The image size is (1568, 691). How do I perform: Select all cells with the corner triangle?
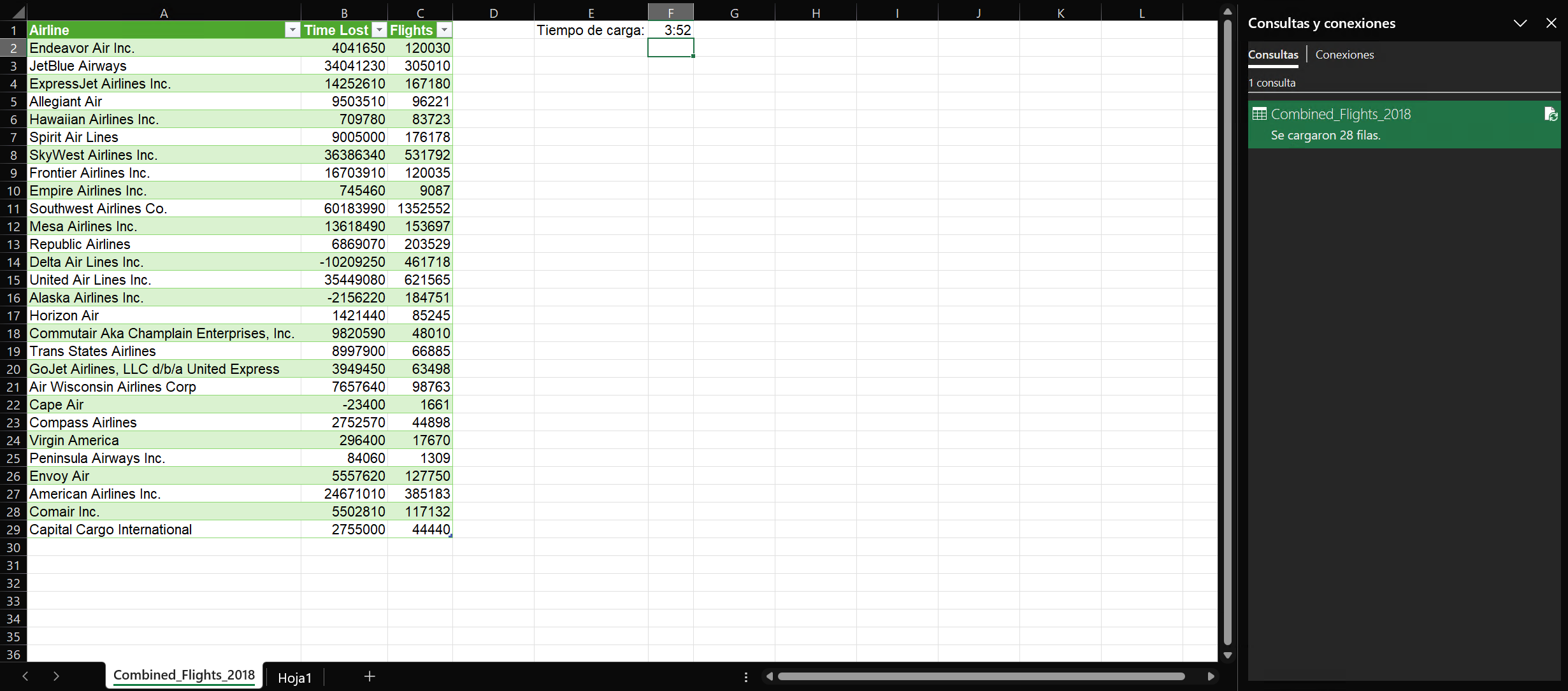18,11
